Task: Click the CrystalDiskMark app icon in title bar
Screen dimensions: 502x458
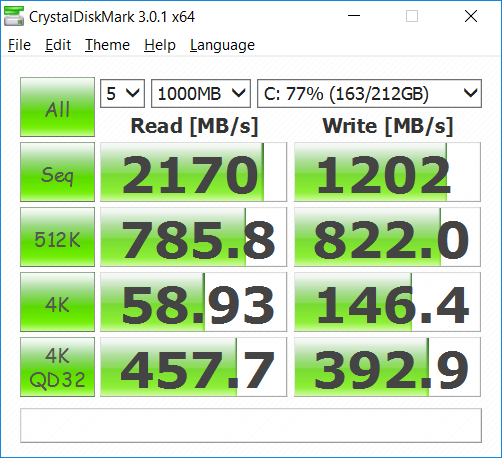Action: (x=14, y=16)
